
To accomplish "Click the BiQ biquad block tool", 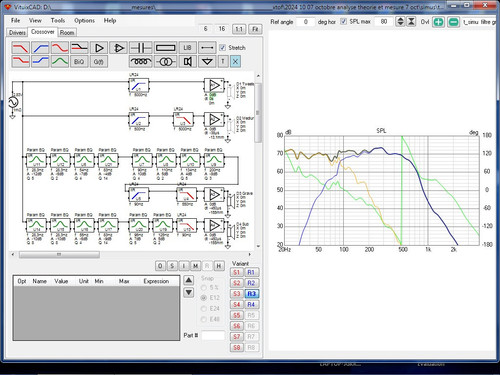I will coord(79,61).
